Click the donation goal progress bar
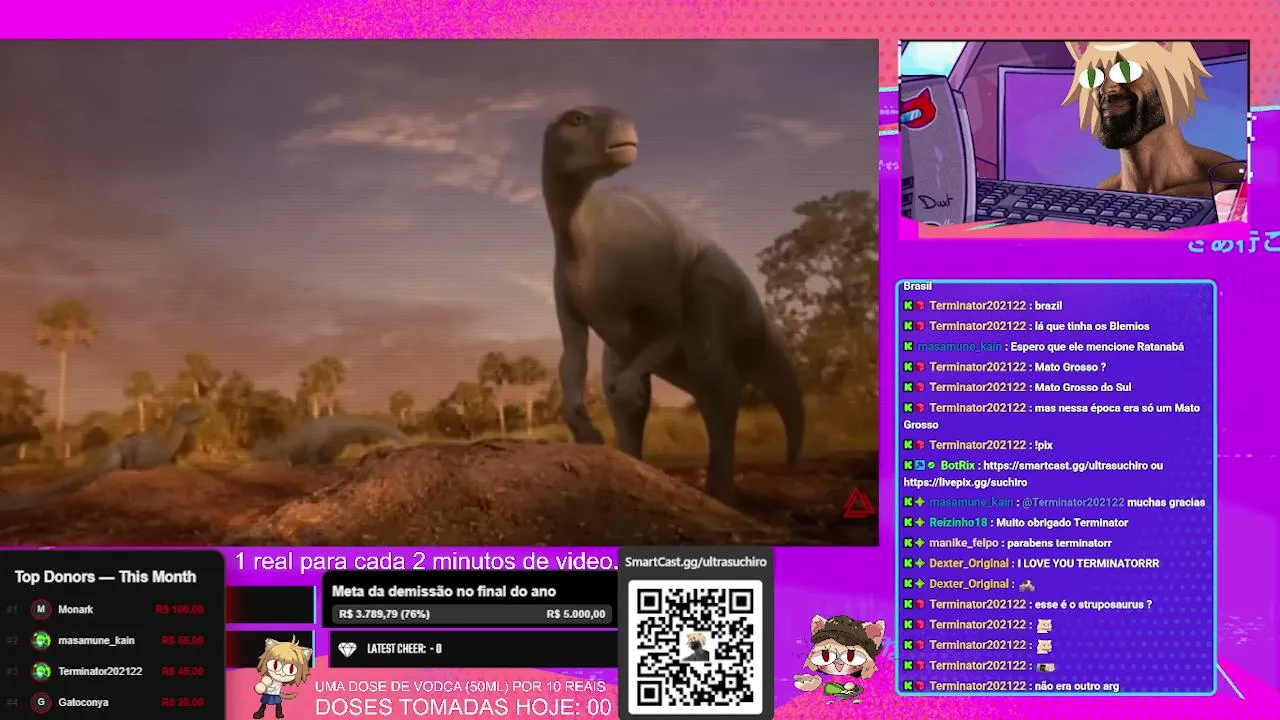Screen dimensions: 1280x720 click(x=472, y=614)
